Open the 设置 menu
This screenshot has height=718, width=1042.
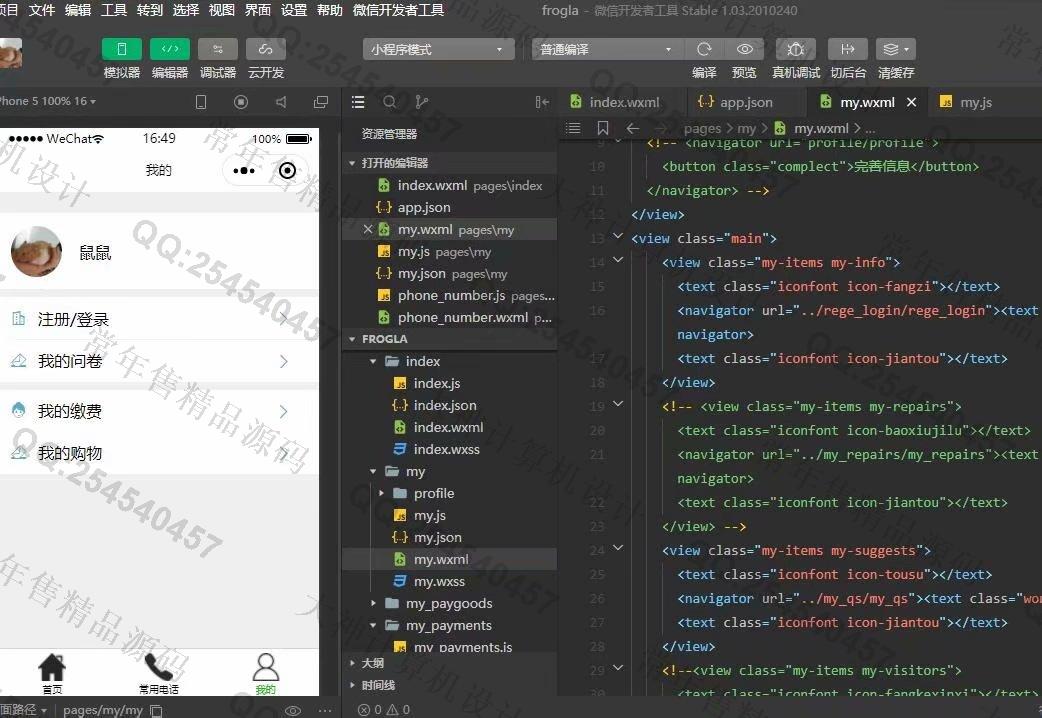point(294,10)
